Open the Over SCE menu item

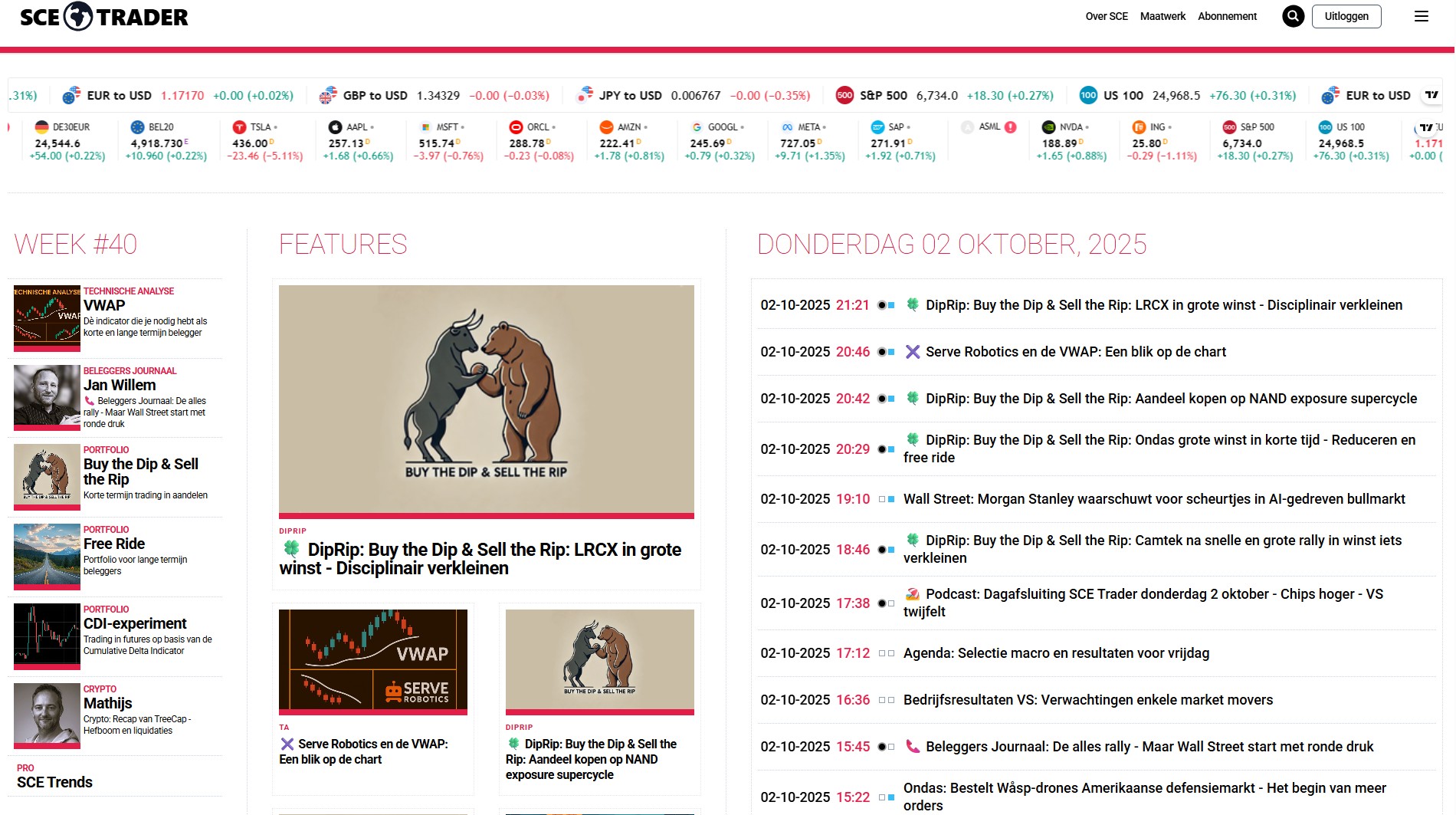click(x=1106, y=16)
